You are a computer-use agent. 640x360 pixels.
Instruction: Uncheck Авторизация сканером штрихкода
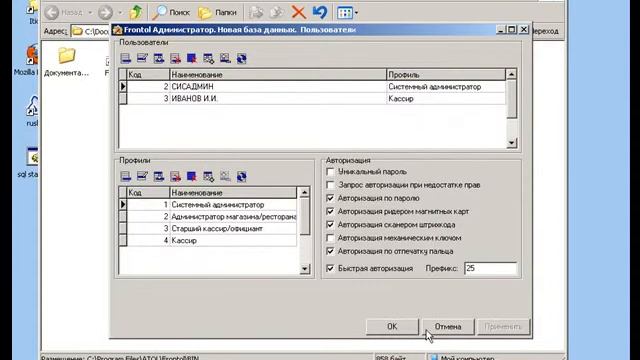pyautogui.click(x=330, y=225)
